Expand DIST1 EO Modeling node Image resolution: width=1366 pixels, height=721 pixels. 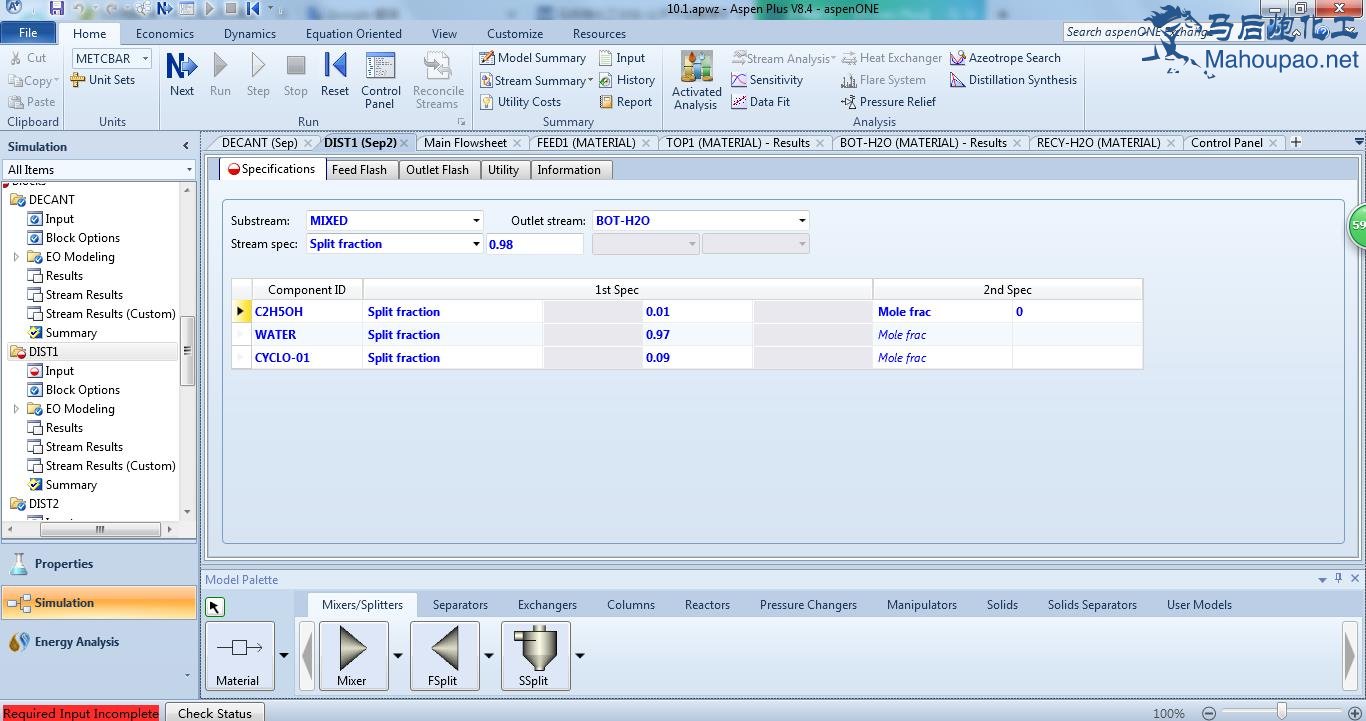[16, 409]
